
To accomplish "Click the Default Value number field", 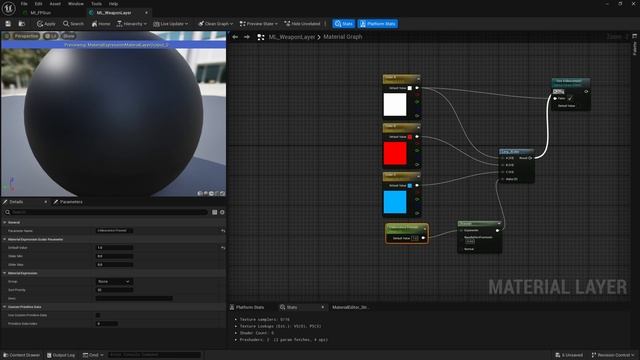I will [x=114, y=247].
